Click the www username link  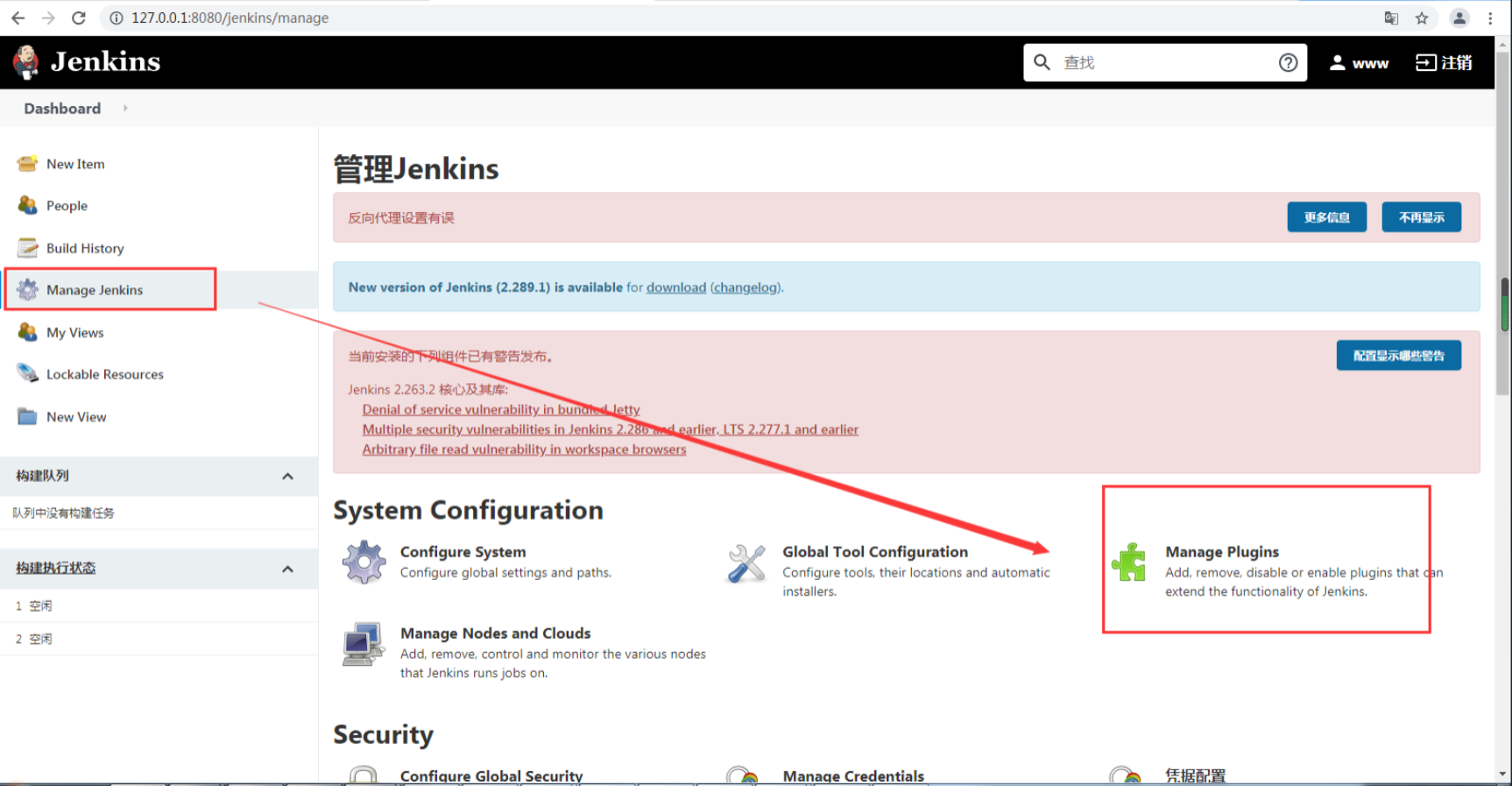tap(1370, 63)
